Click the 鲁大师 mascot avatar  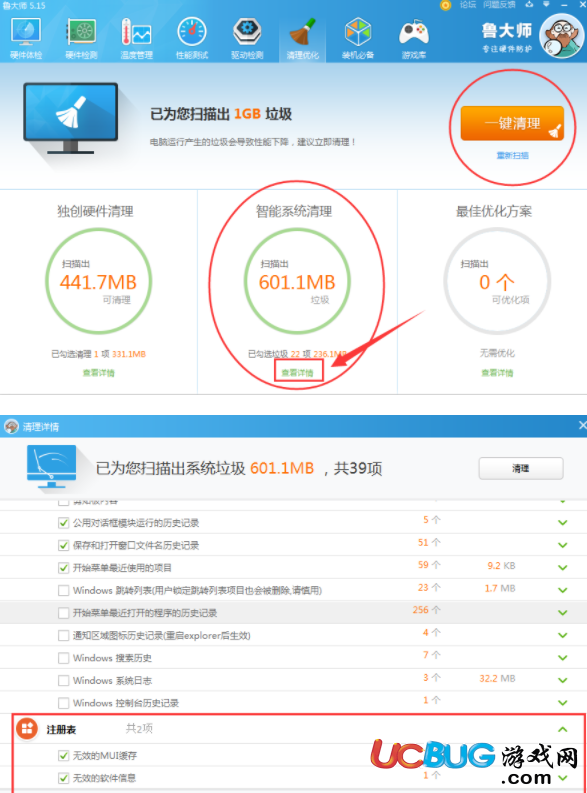(x=561, y=36)
